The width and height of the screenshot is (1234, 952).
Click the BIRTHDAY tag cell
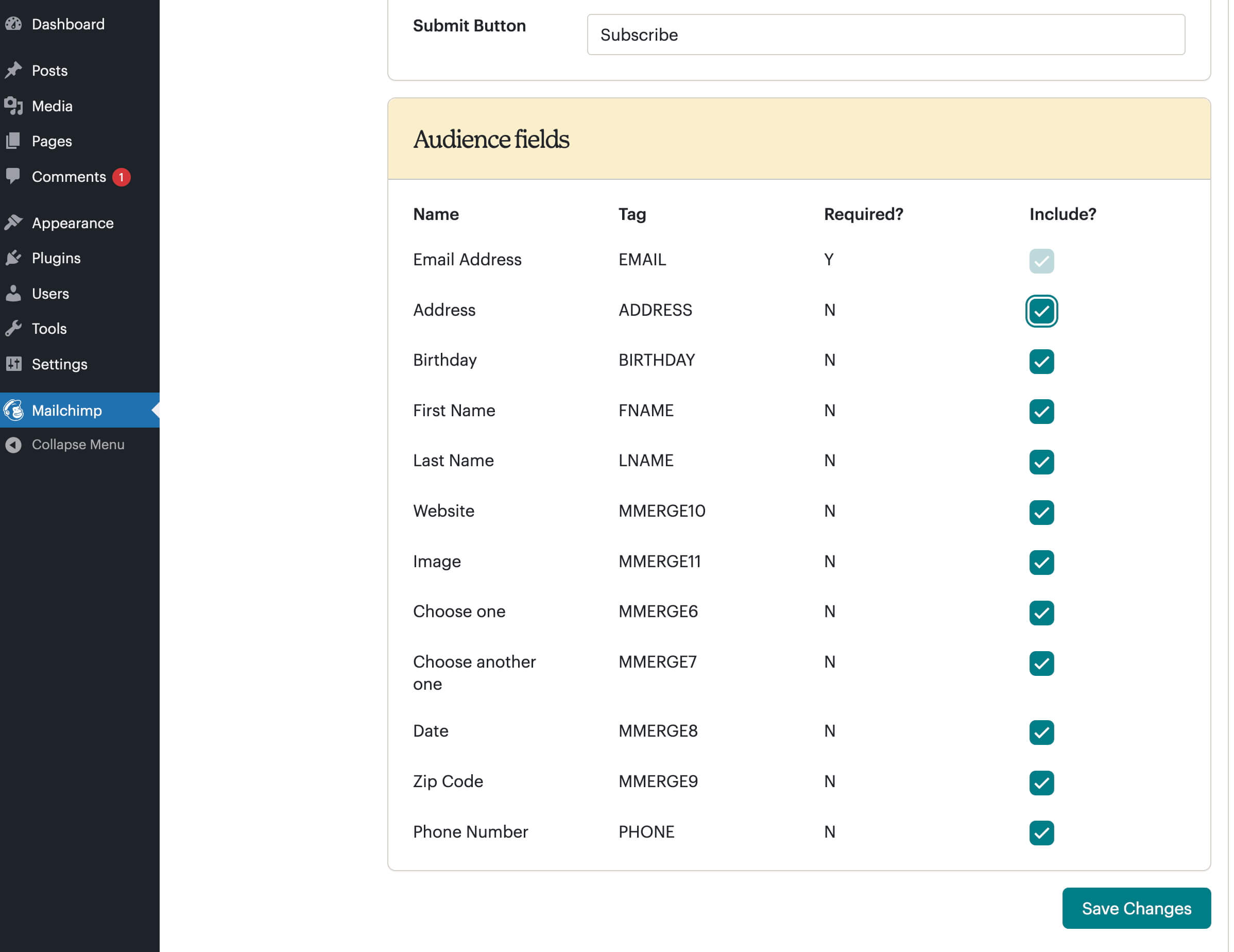tap(657, 360)
